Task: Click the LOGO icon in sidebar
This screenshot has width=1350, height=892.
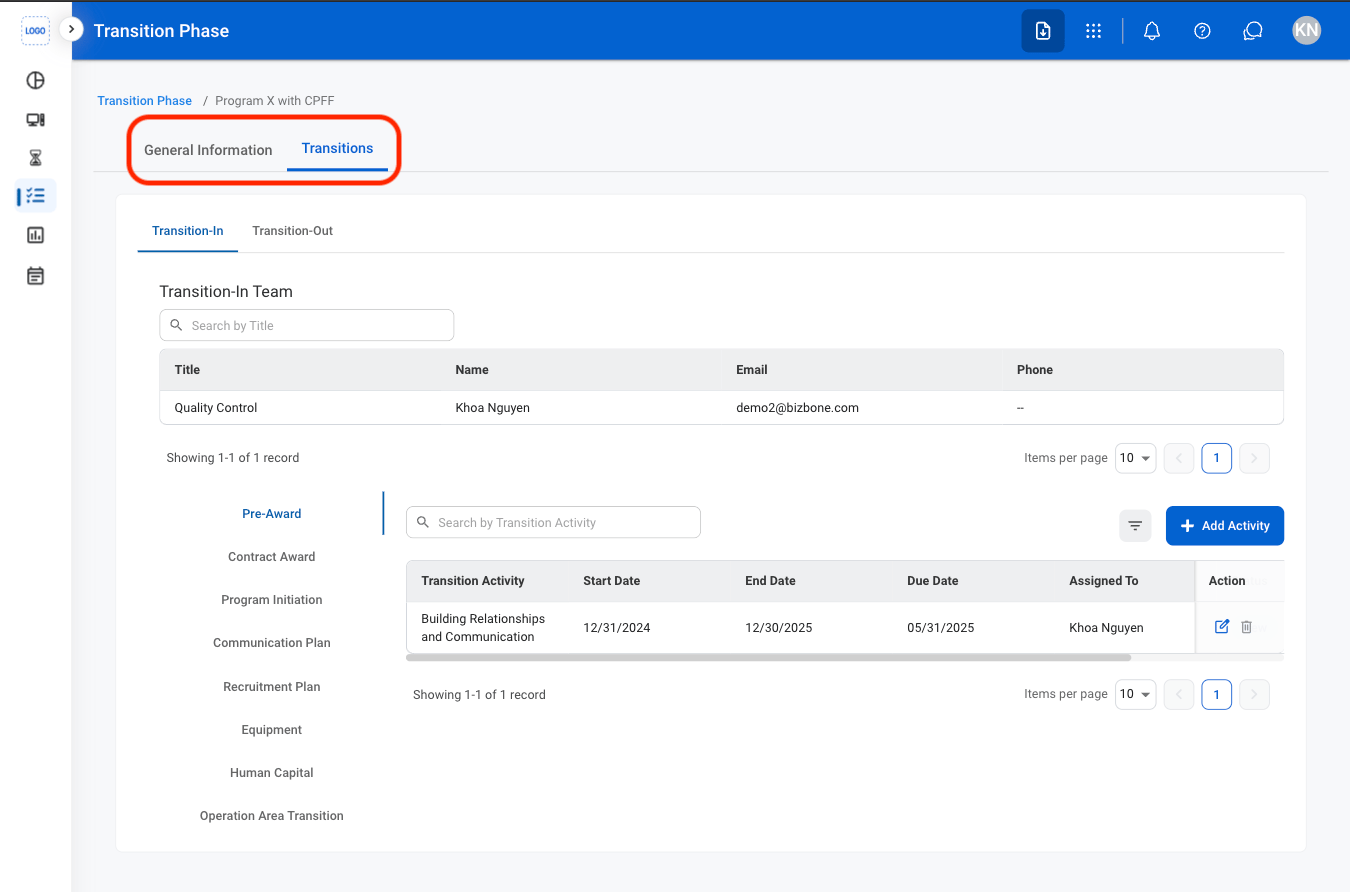Action: [x=35, y=31]
